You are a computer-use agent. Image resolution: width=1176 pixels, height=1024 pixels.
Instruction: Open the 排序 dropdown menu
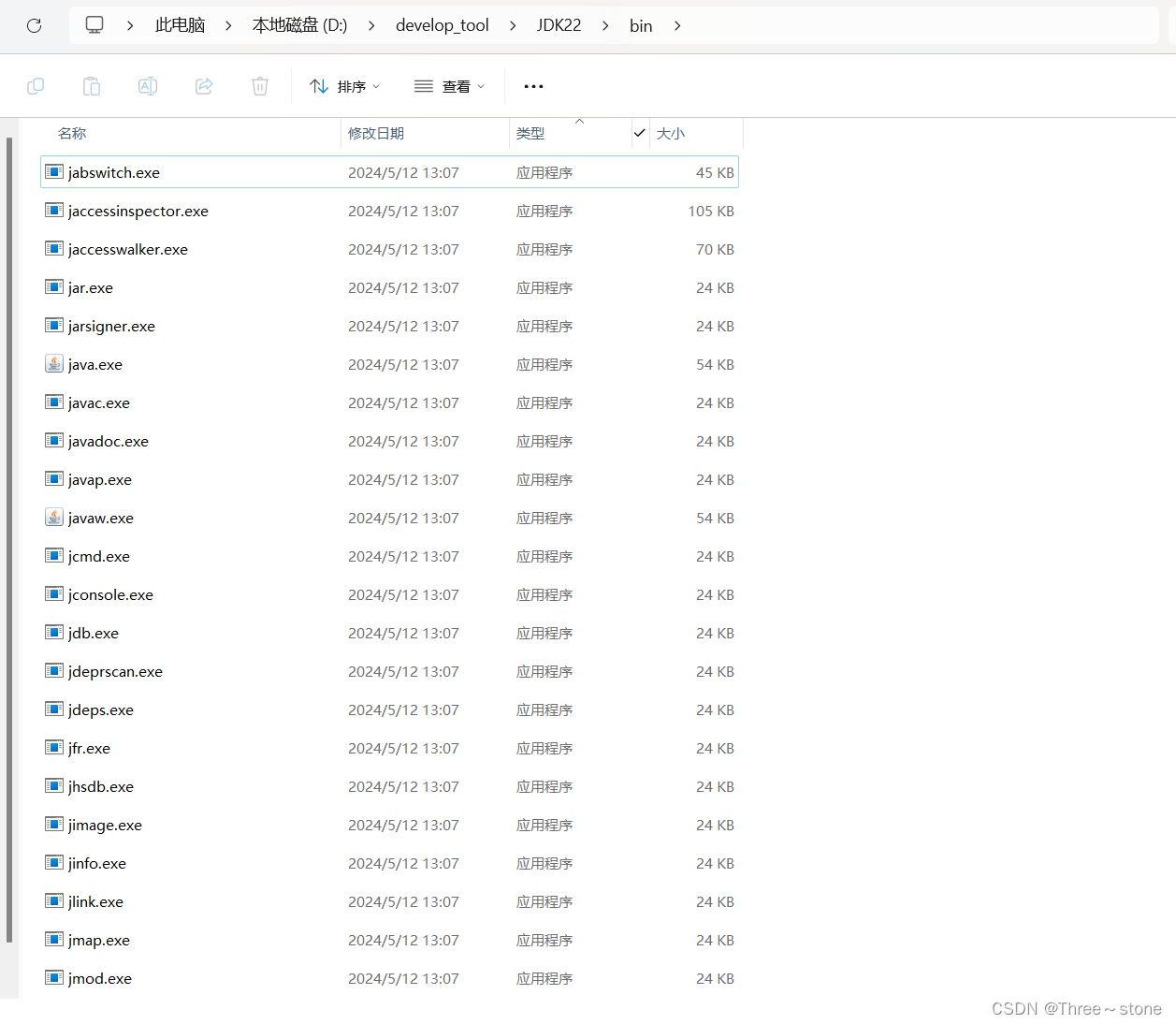click(x=354, y=85)
